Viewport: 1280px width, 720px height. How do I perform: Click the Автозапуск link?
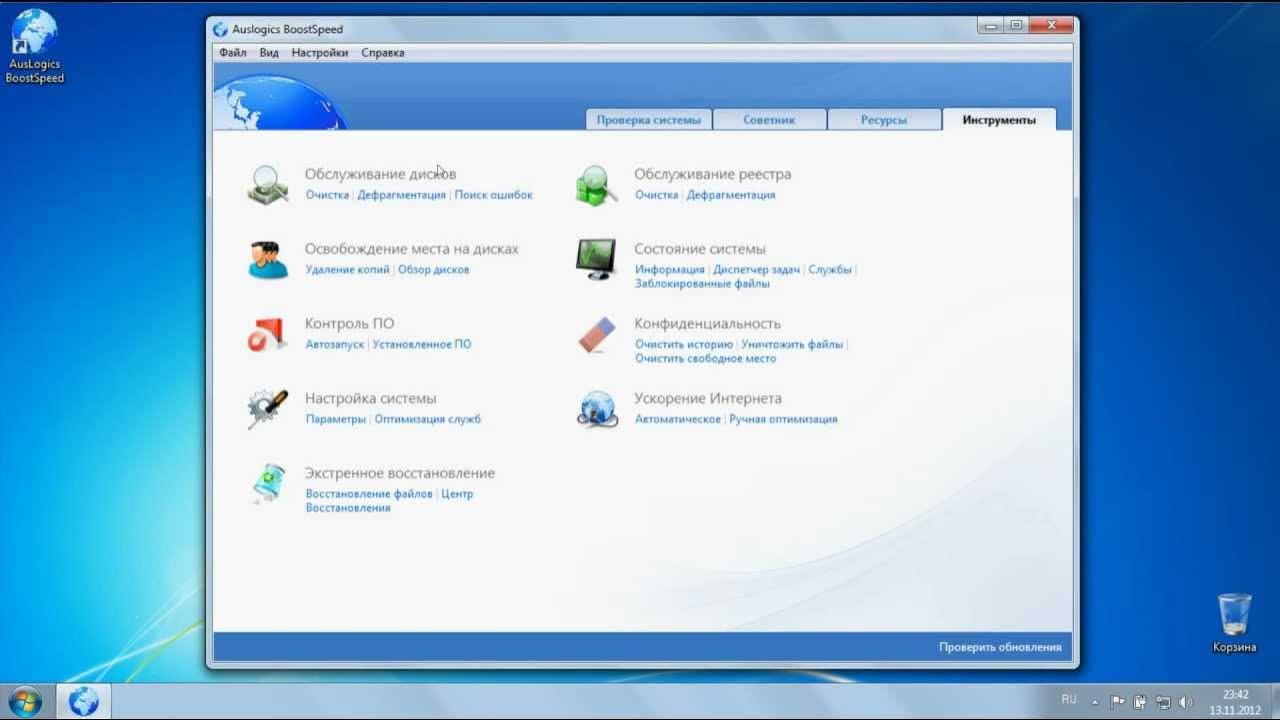click(x=335, y=344)
